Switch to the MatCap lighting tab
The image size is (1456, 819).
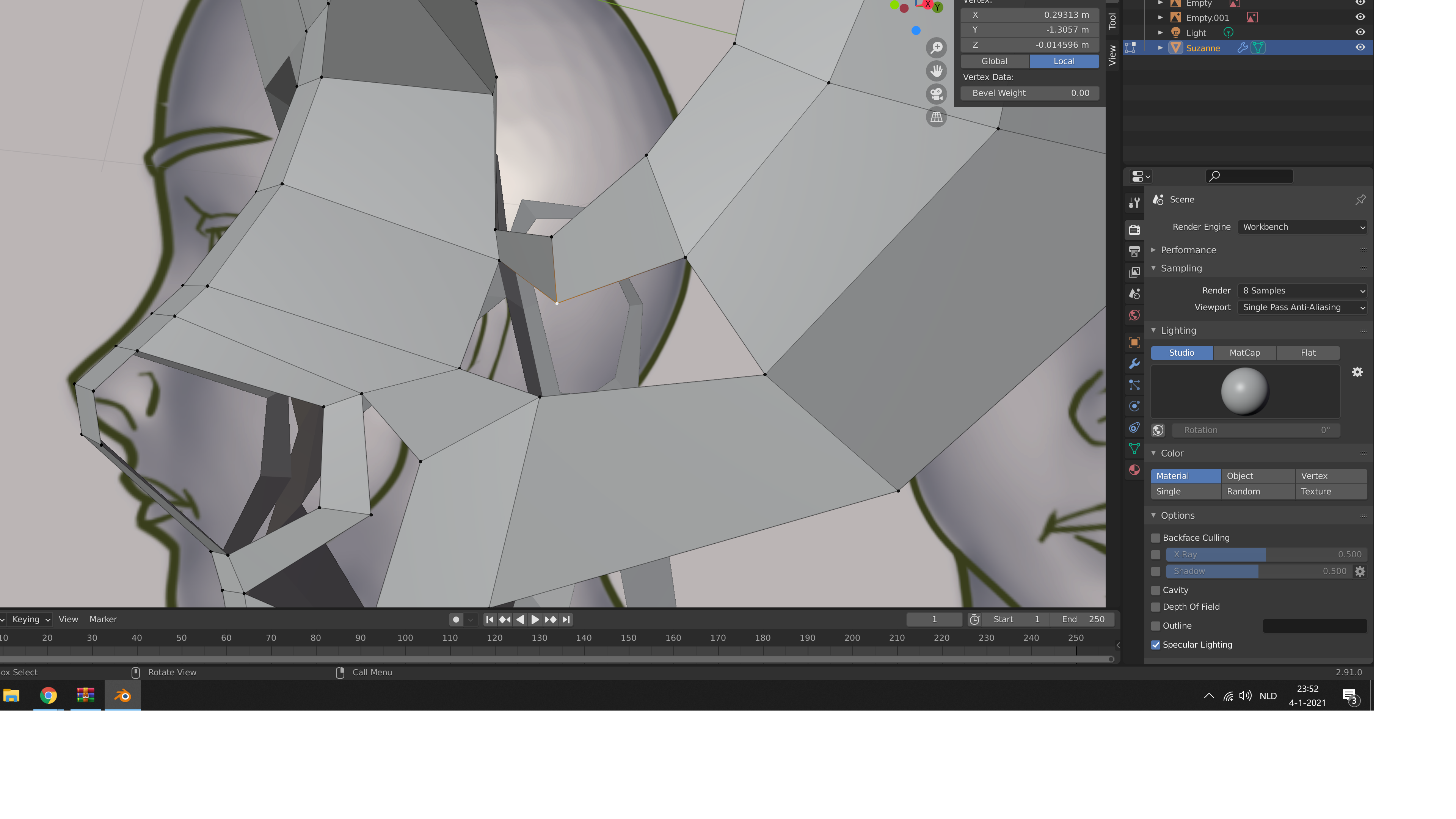coord(1244,353)
